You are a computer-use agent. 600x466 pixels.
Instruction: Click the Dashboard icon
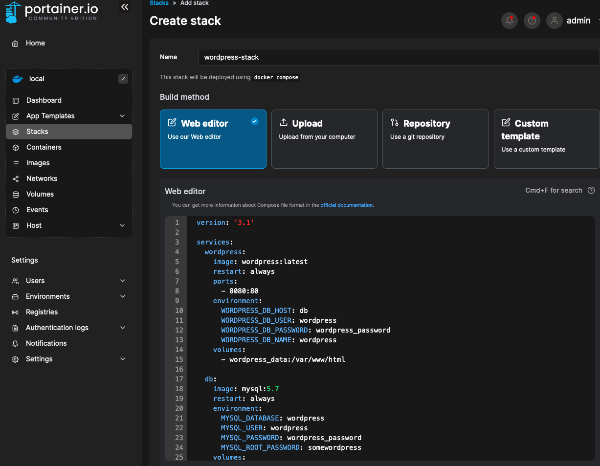[16, 101]
